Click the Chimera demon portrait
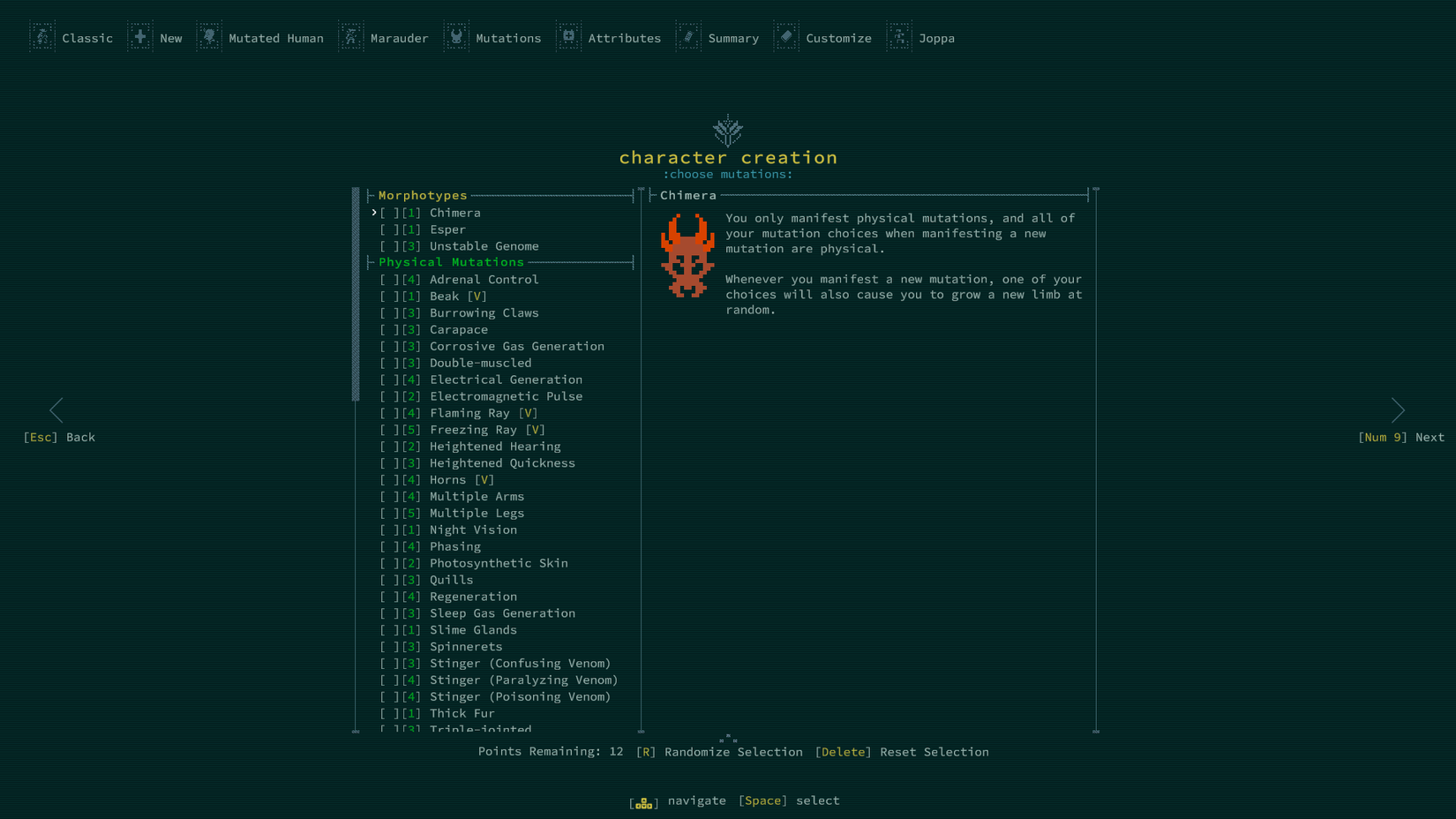The height and width of the screenshot is (819, 1456). pos(687,255)
